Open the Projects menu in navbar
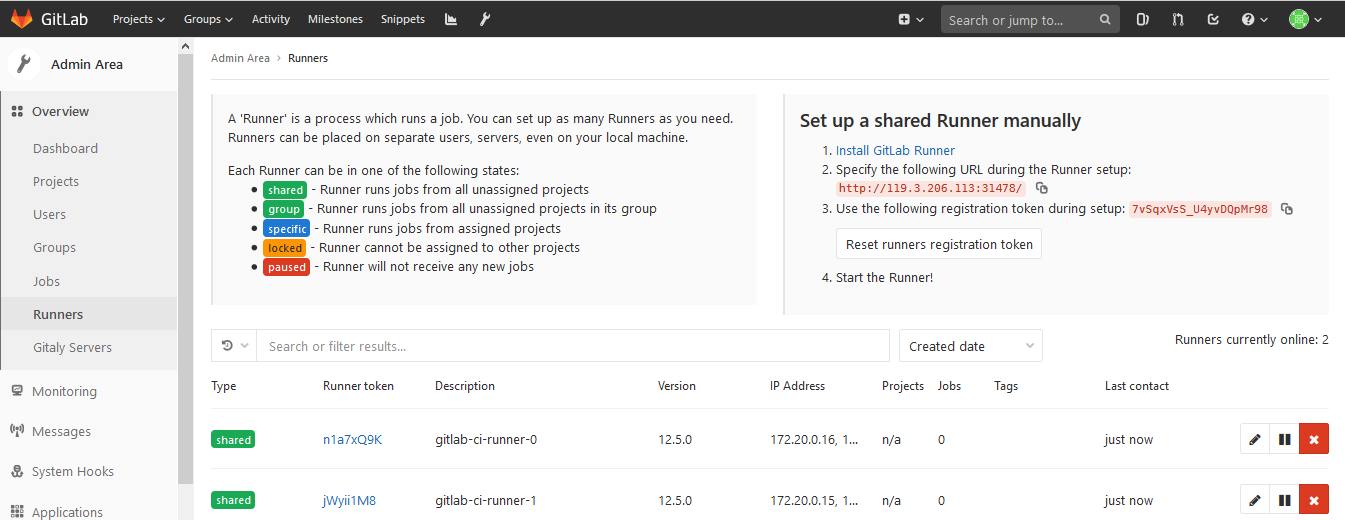The width and height of the screenshot is (1345, 520). pos(140,19)
